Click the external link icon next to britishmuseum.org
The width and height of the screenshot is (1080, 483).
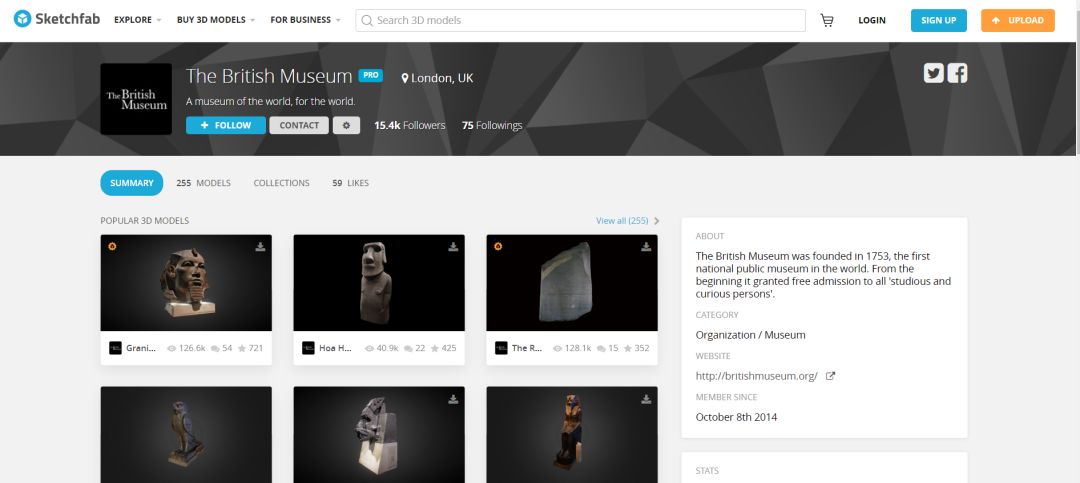pyautogui.click(x=830, y=376)
